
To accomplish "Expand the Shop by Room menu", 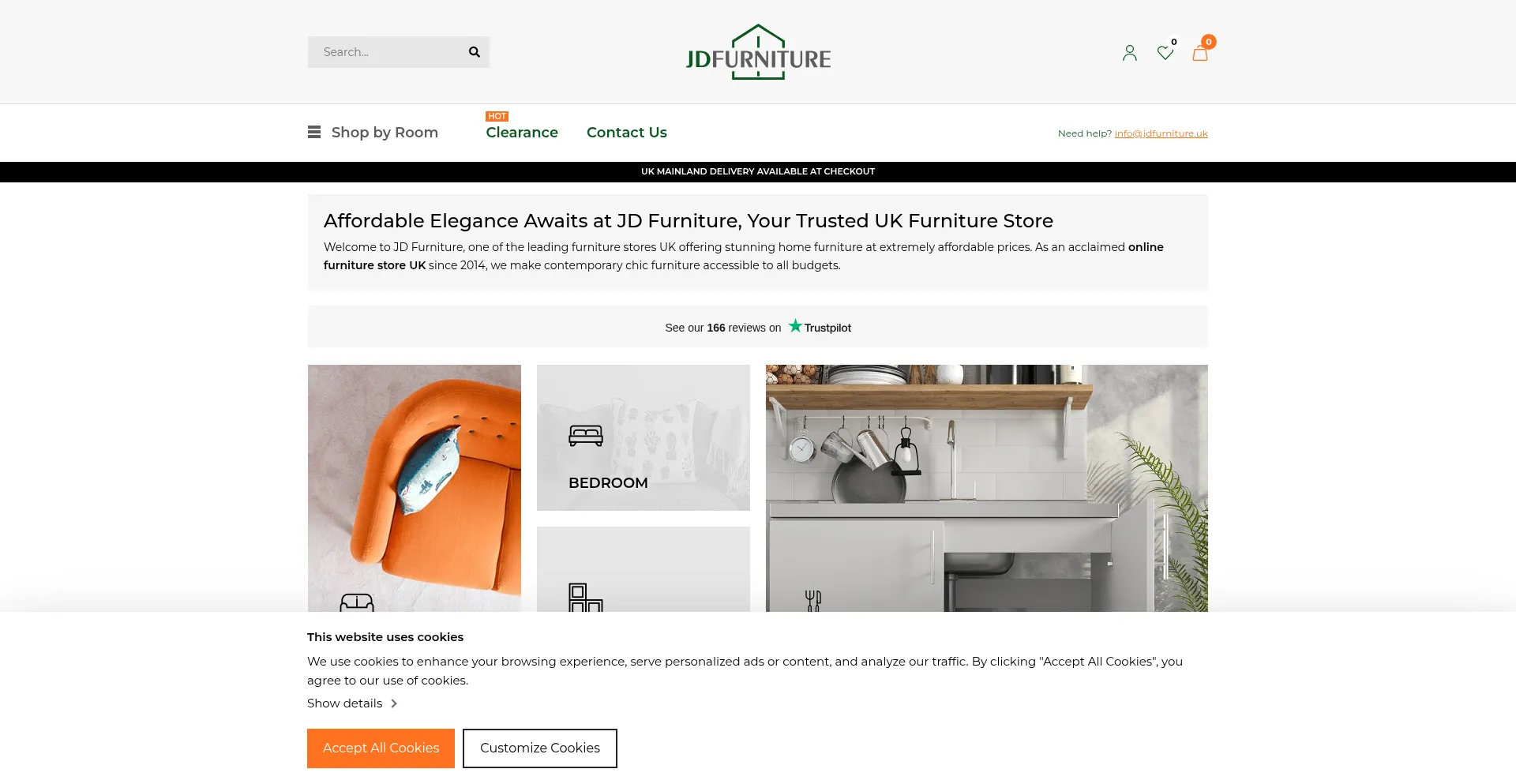I will click(x=385, y=132).
